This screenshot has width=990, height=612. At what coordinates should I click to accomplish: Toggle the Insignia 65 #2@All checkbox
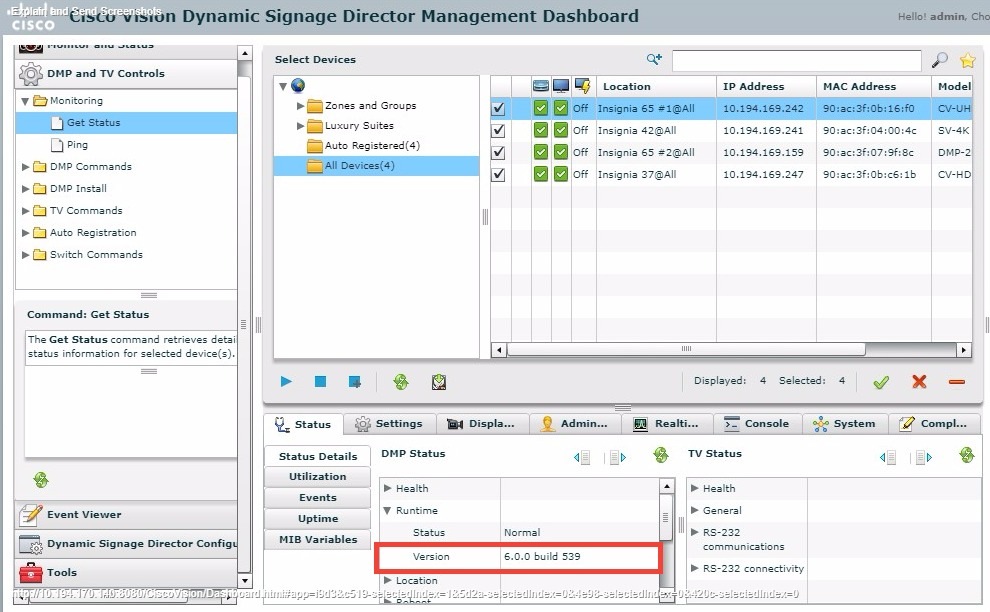497,151
